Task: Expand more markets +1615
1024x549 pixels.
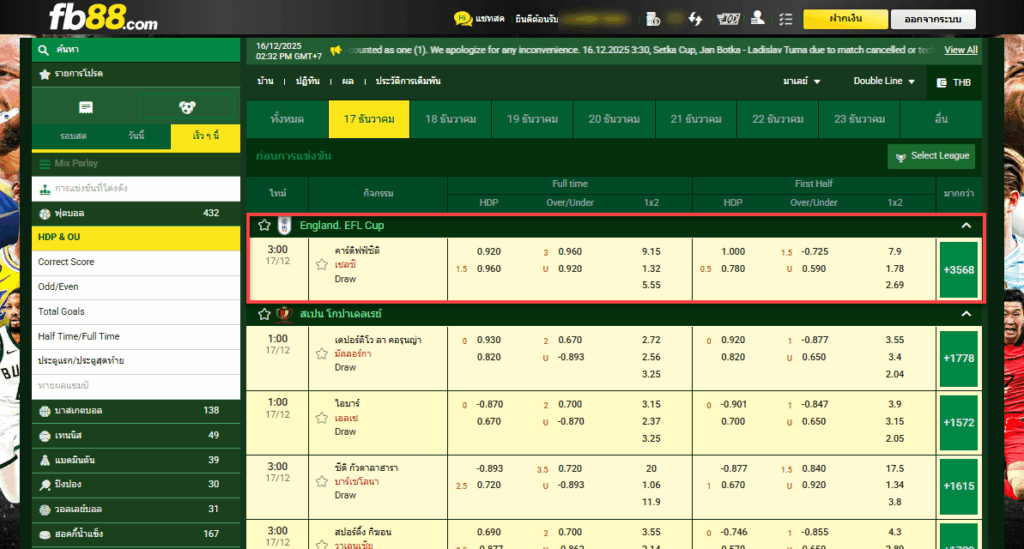Action: coord(959,486)
